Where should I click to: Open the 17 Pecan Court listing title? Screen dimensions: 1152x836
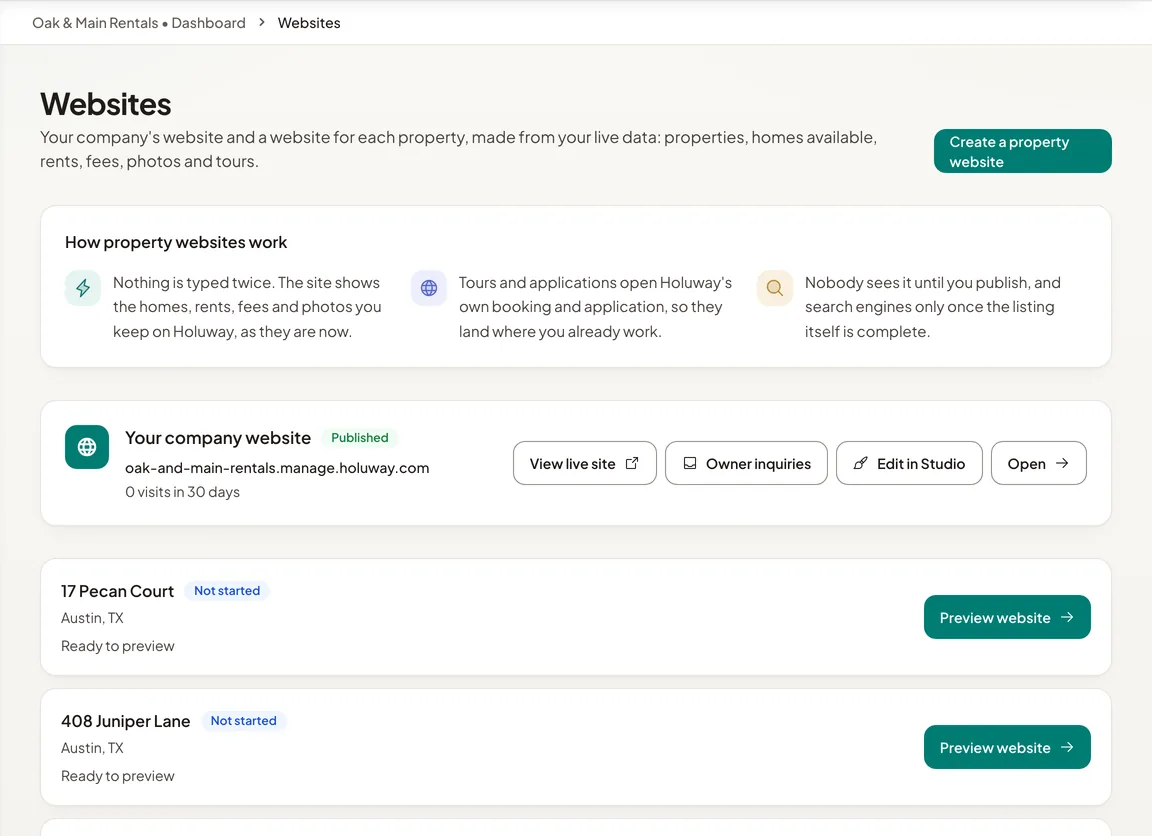pyautogui.click(x=118, y=591)
